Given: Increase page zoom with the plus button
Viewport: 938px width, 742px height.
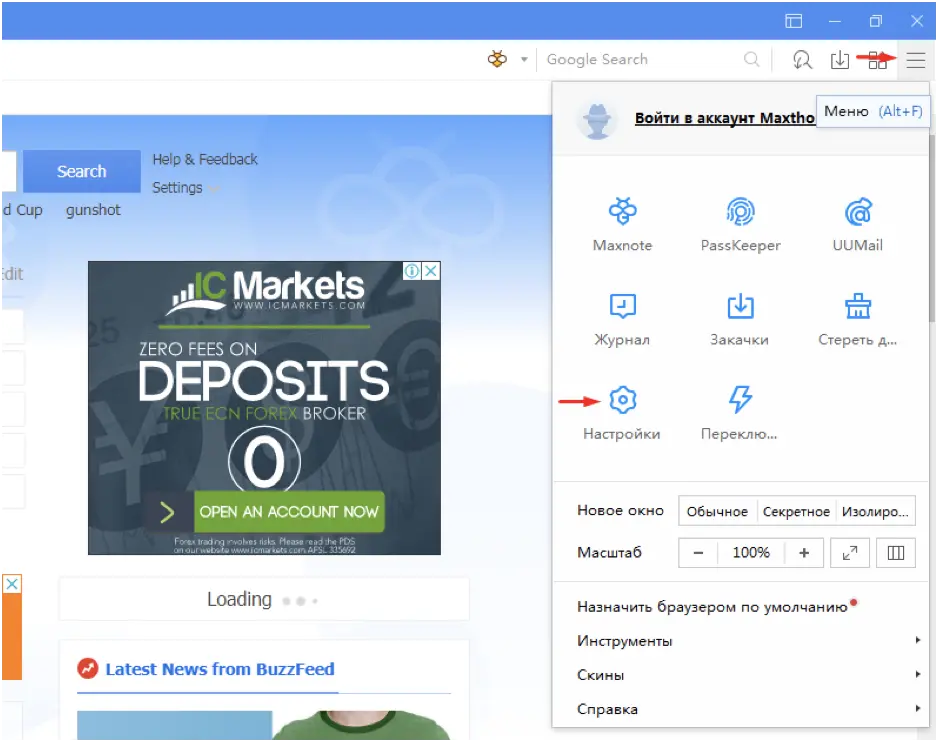Looking at the screenshot, I should [804, 552].
